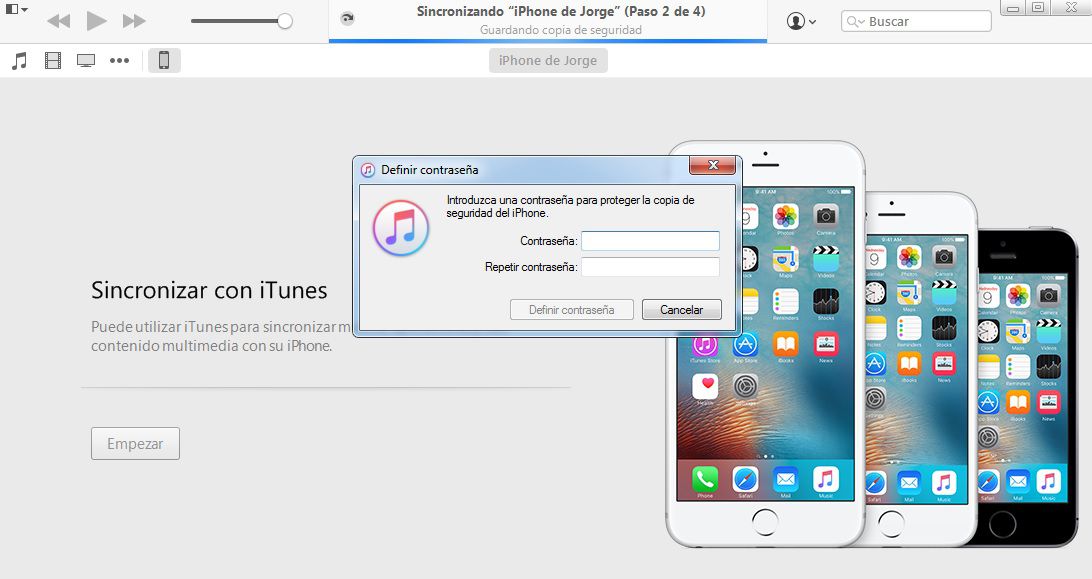1092x579 pixels.
Task: Switch to TV Shows library icon
Action: pos(86,61)
